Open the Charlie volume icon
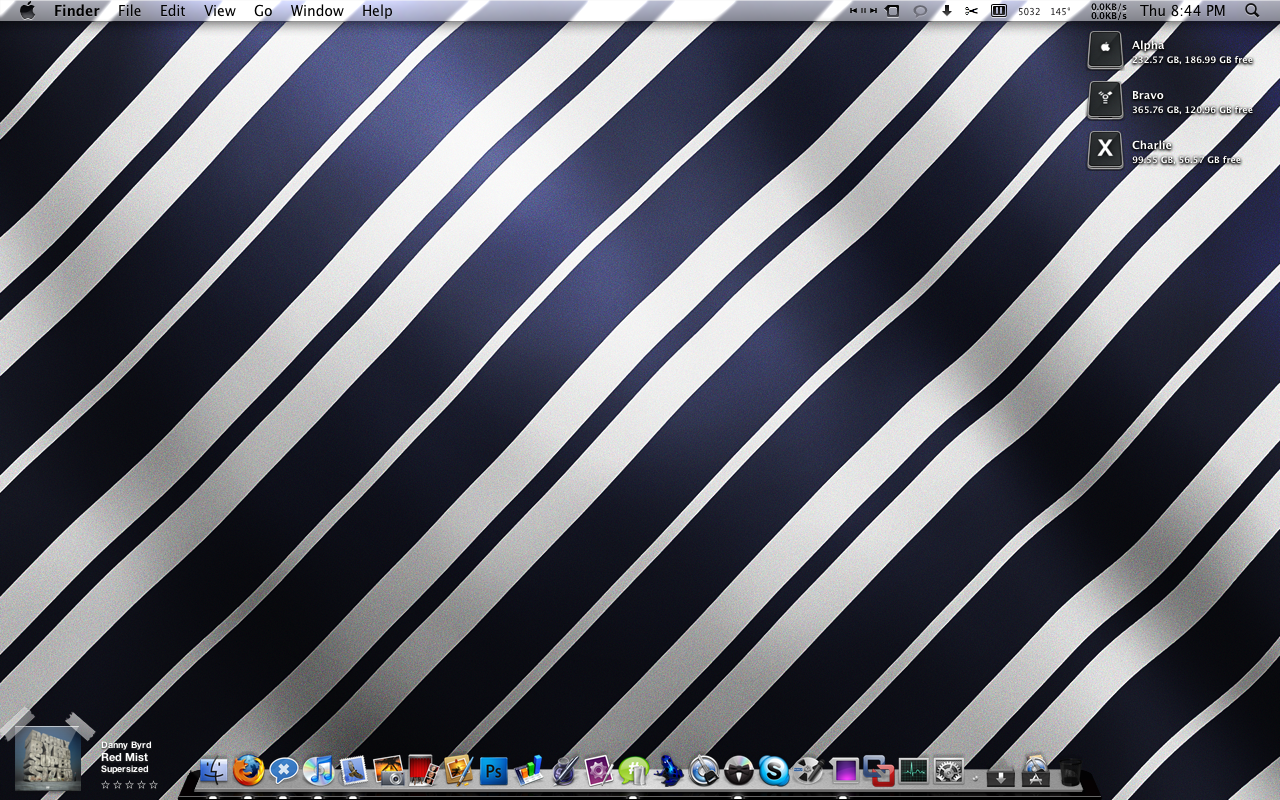The image size is (1280, 800). coord(1105,150)
